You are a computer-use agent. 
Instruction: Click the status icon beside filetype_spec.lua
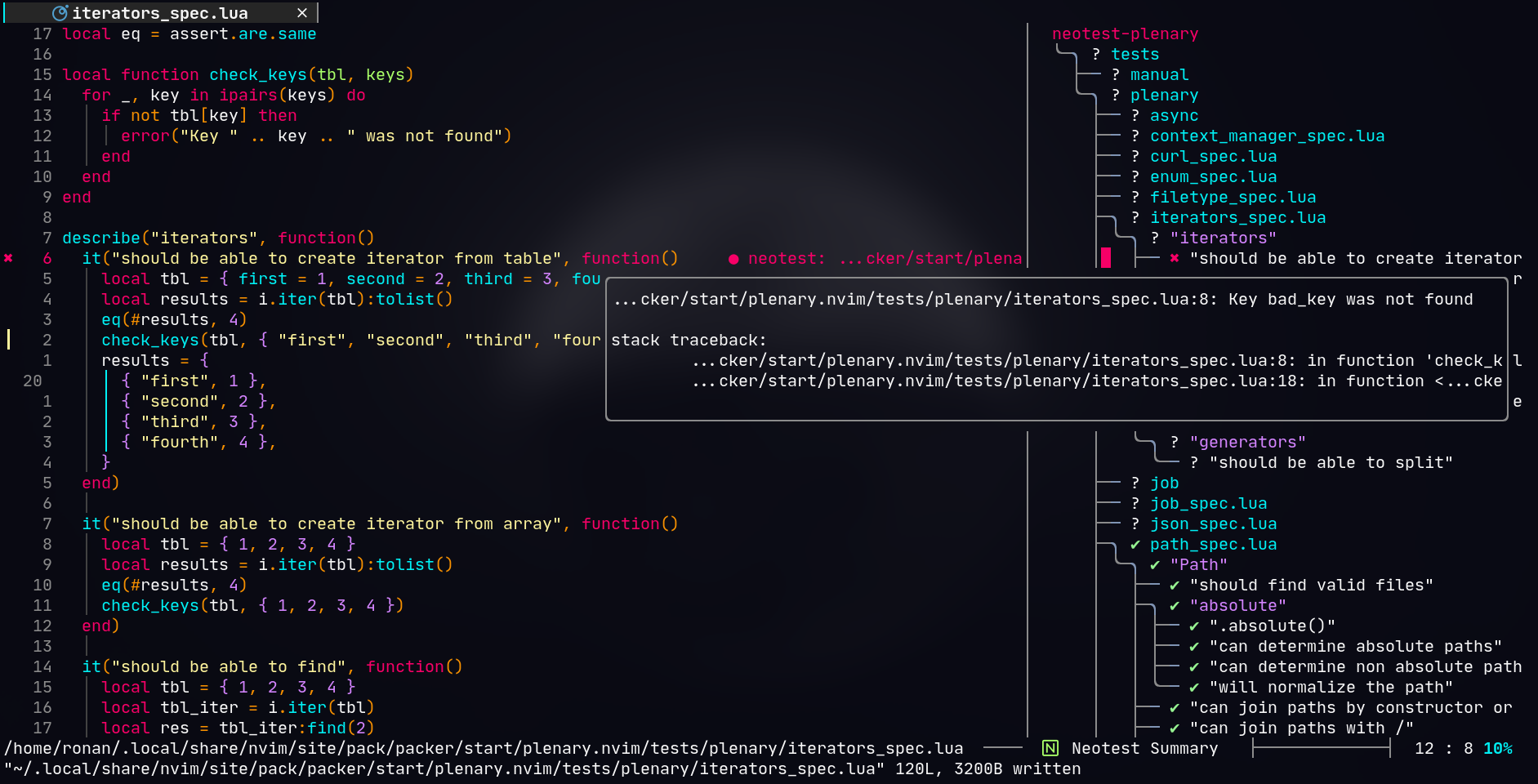[1135, 197]
